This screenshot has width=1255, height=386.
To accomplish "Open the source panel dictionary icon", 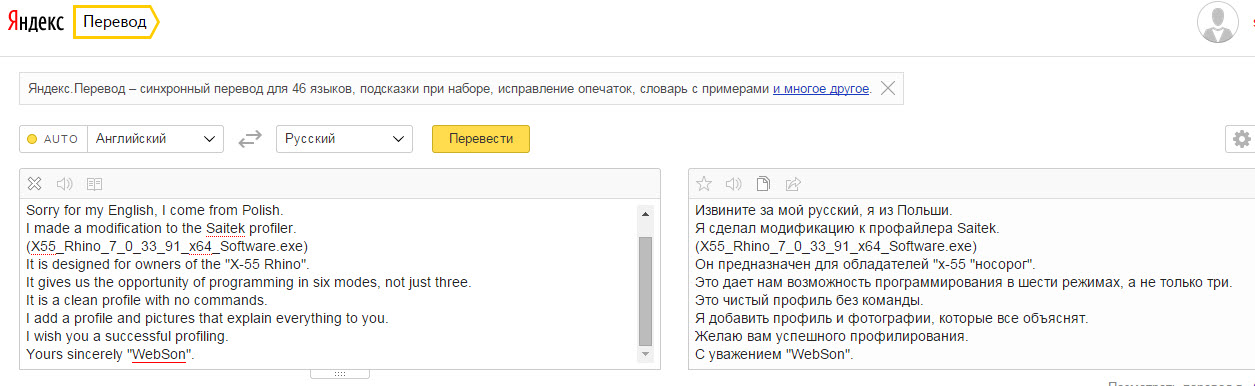I will coord(95,183).
